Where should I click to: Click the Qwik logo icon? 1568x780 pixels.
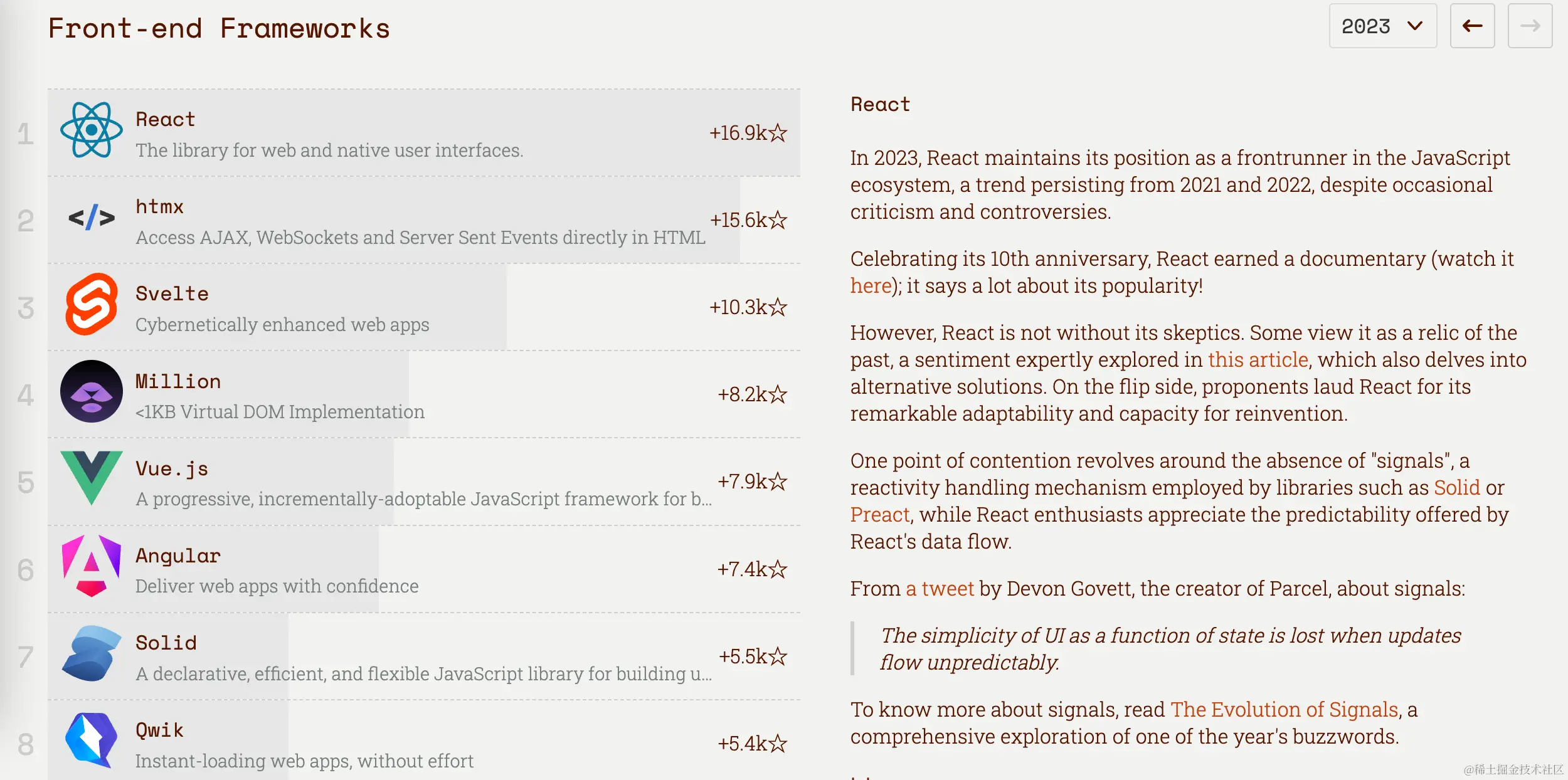pos(92,740)
